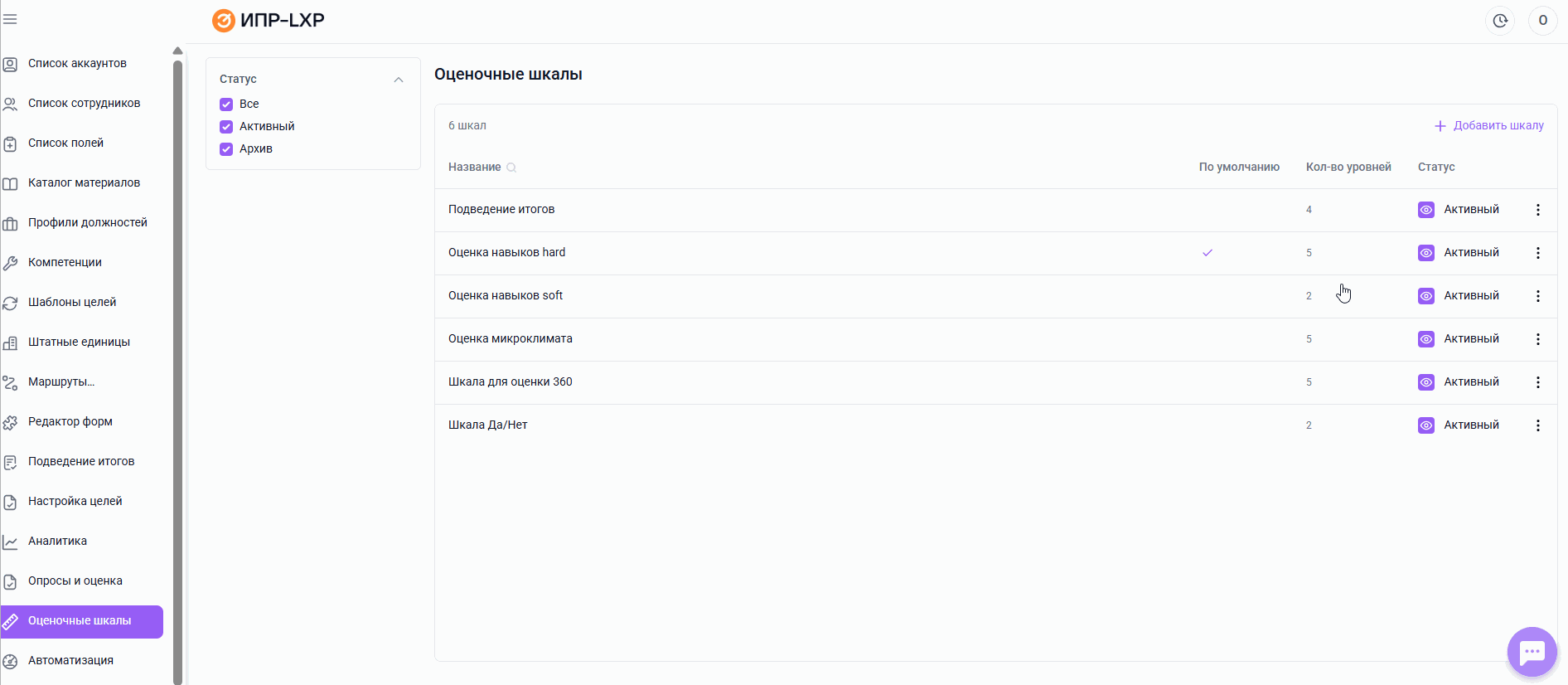This screenshot has height=685, width=1568.
Task: Open actions menu for Оценка навыков soft
Action: tap(1538, 296)
